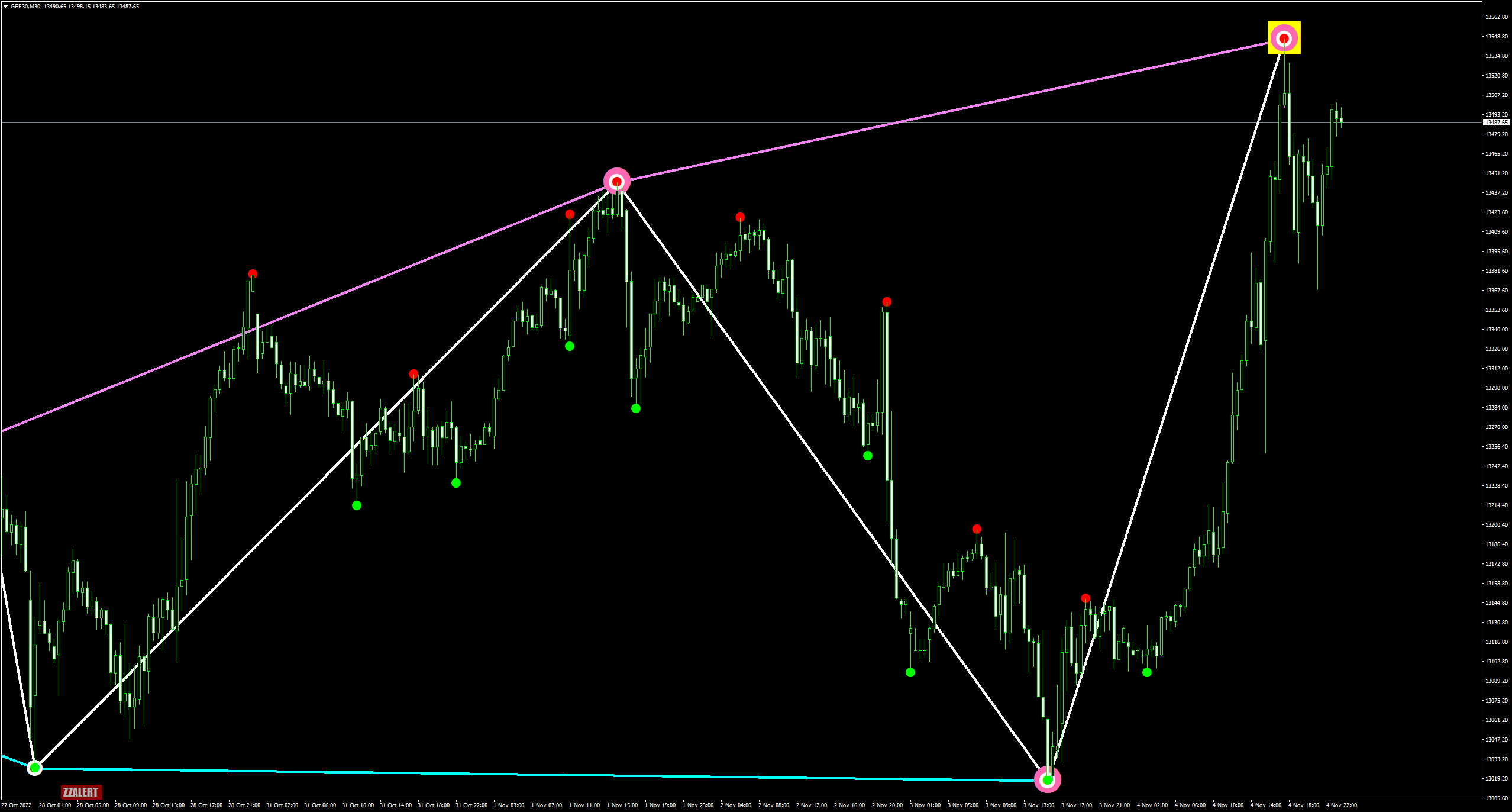Select the pink upper resistance trendline
Viewport: 1512px width, 812px height.
946,111
